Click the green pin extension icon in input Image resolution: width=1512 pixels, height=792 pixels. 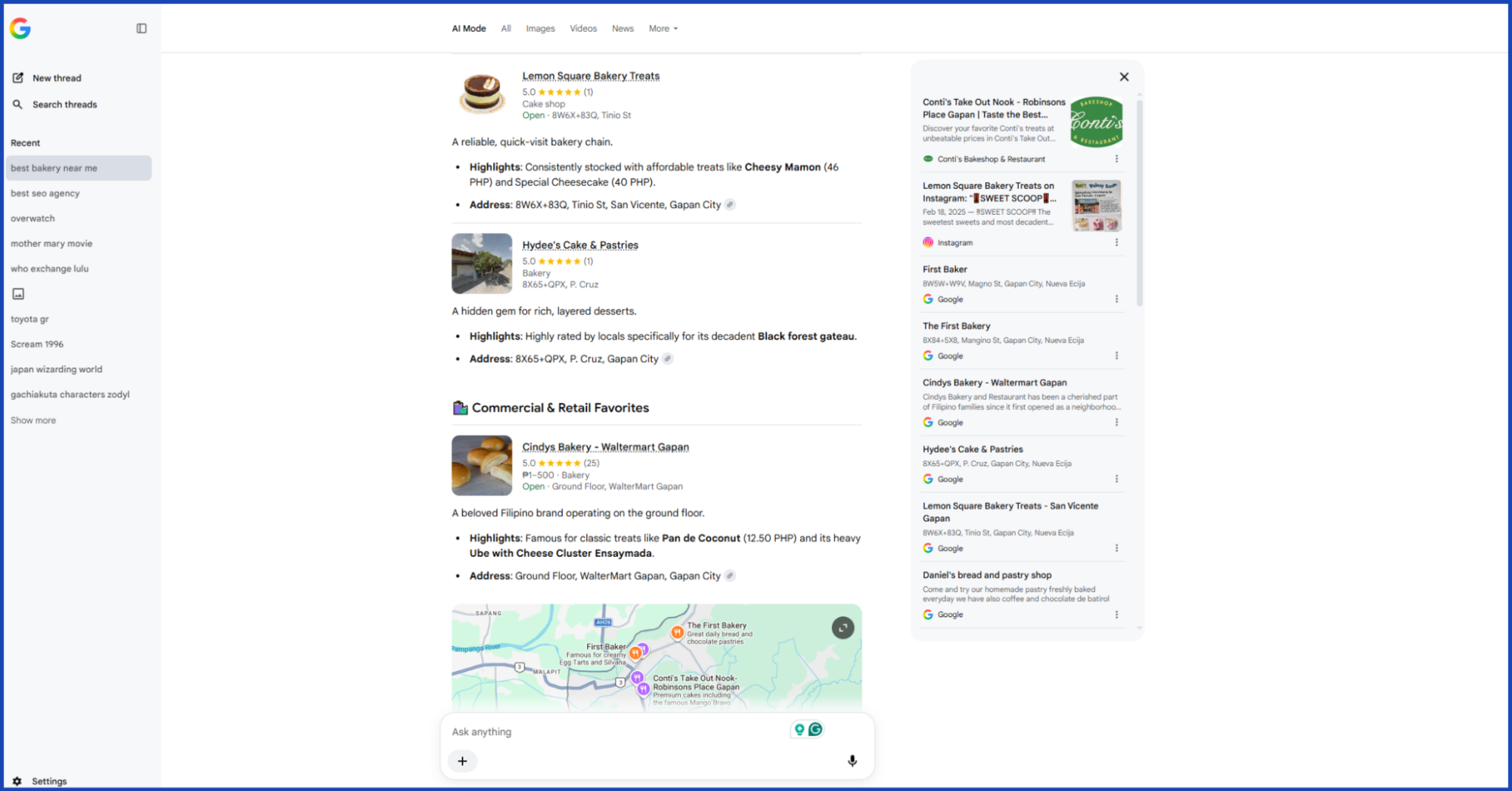click(799, 729)
